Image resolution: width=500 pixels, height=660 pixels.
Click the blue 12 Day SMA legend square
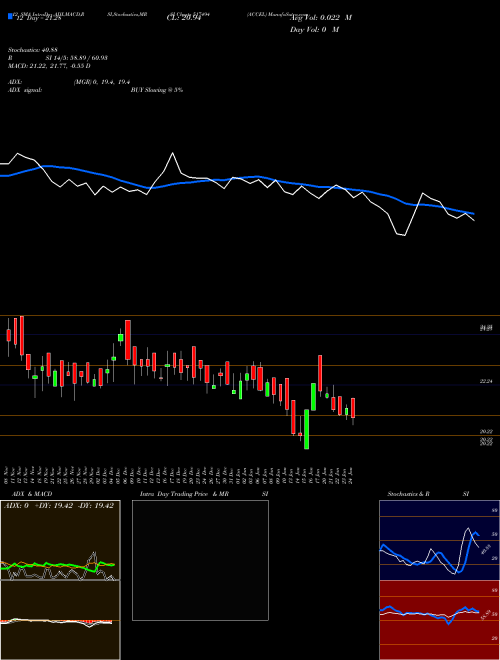click(10, 16)
